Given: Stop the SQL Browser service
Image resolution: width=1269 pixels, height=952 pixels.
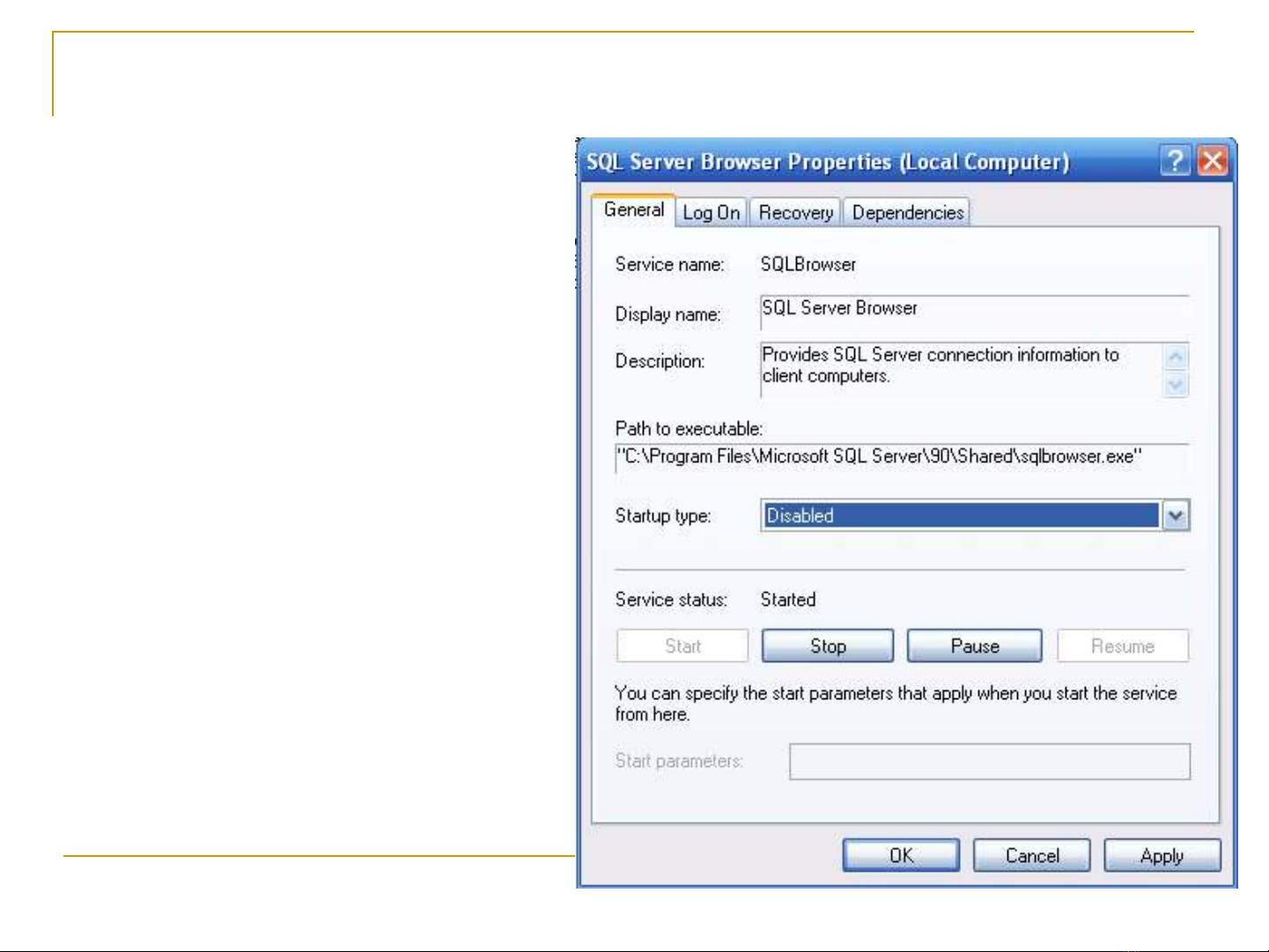Looking at the screenshot, I should [x=827, y=646].
